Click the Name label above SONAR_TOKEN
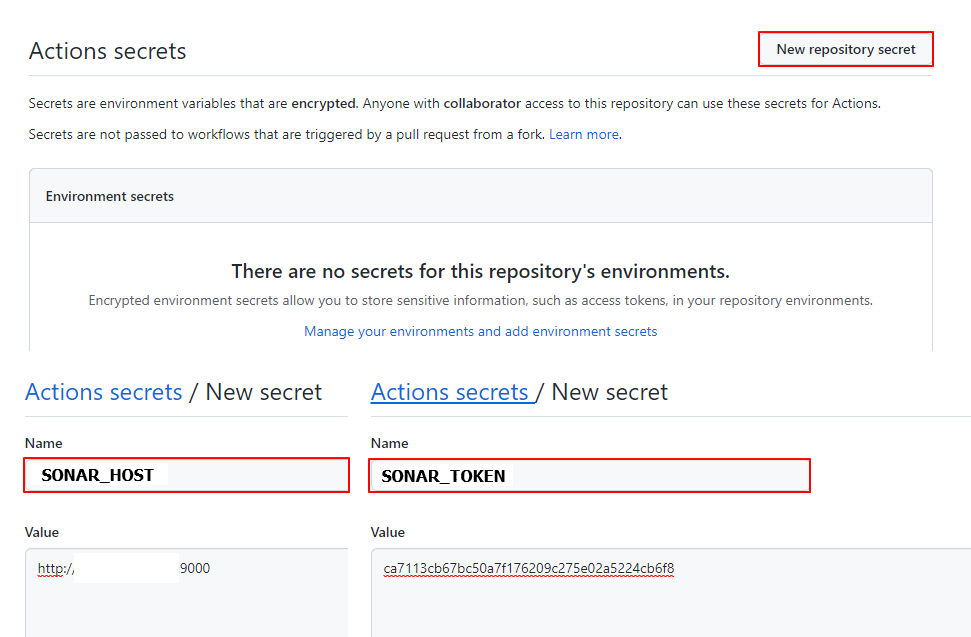Viewport: 971px width, 637px height. (x=389, y=443)
